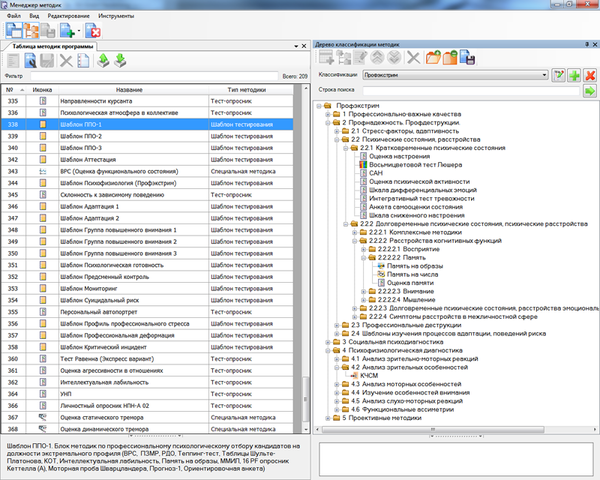Expand the 1 Профессионально-важные качества folder
Viewport: 600px width, 480px height.
pyautogui.click(x=328, y=114)
